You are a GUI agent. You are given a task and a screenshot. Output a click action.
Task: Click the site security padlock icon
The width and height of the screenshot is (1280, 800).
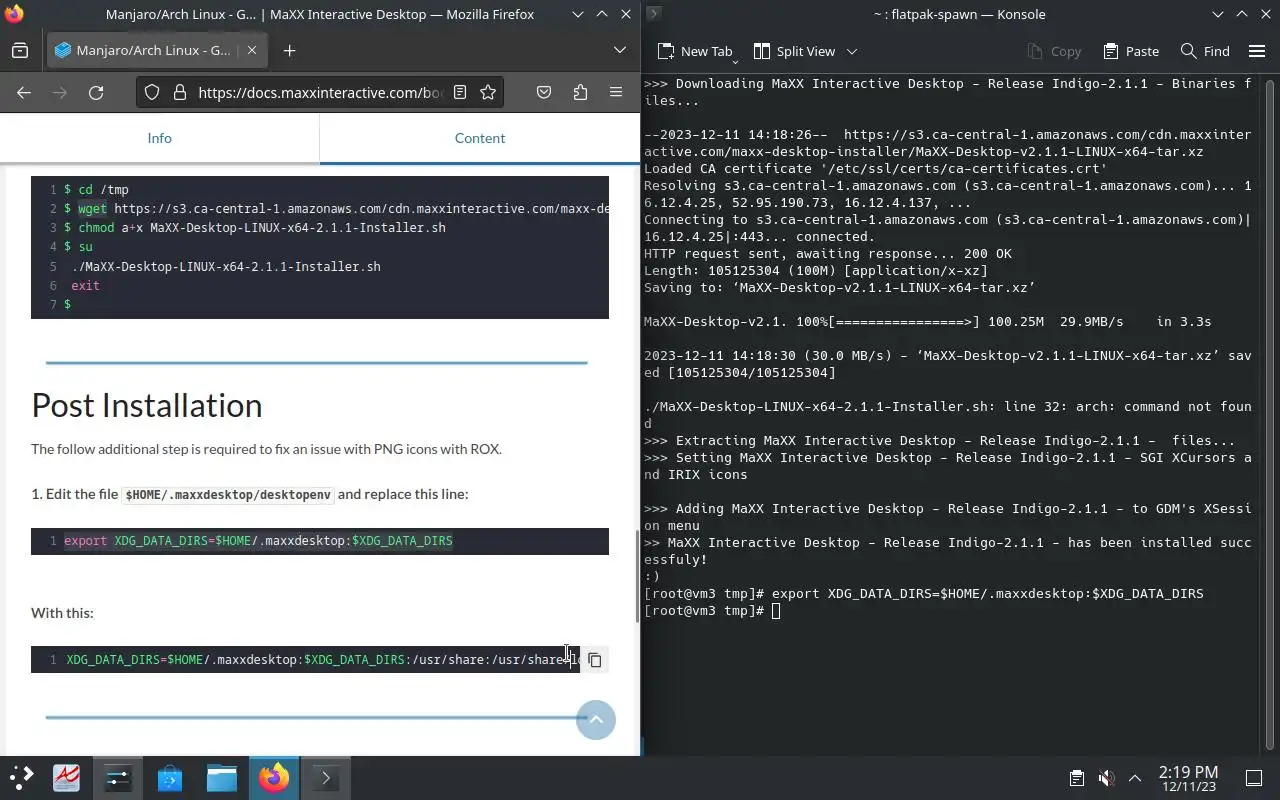click(180, 92)
